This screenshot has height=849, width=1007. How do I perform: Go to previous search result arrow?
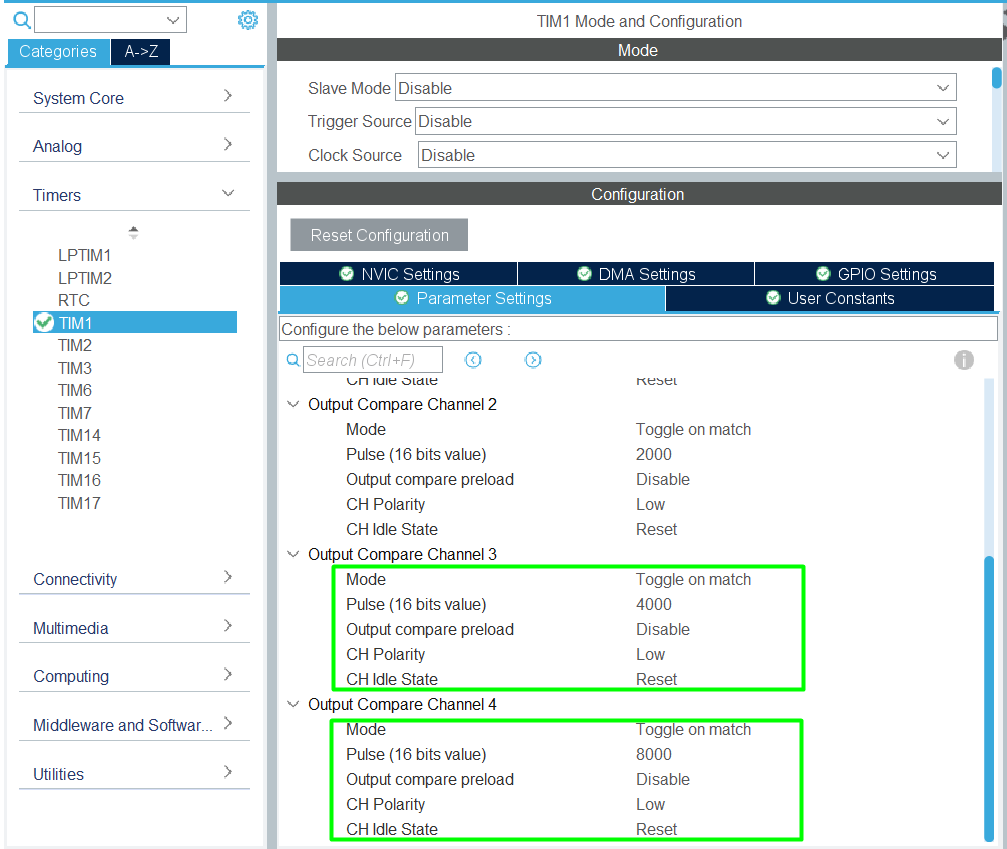point(473,360)
